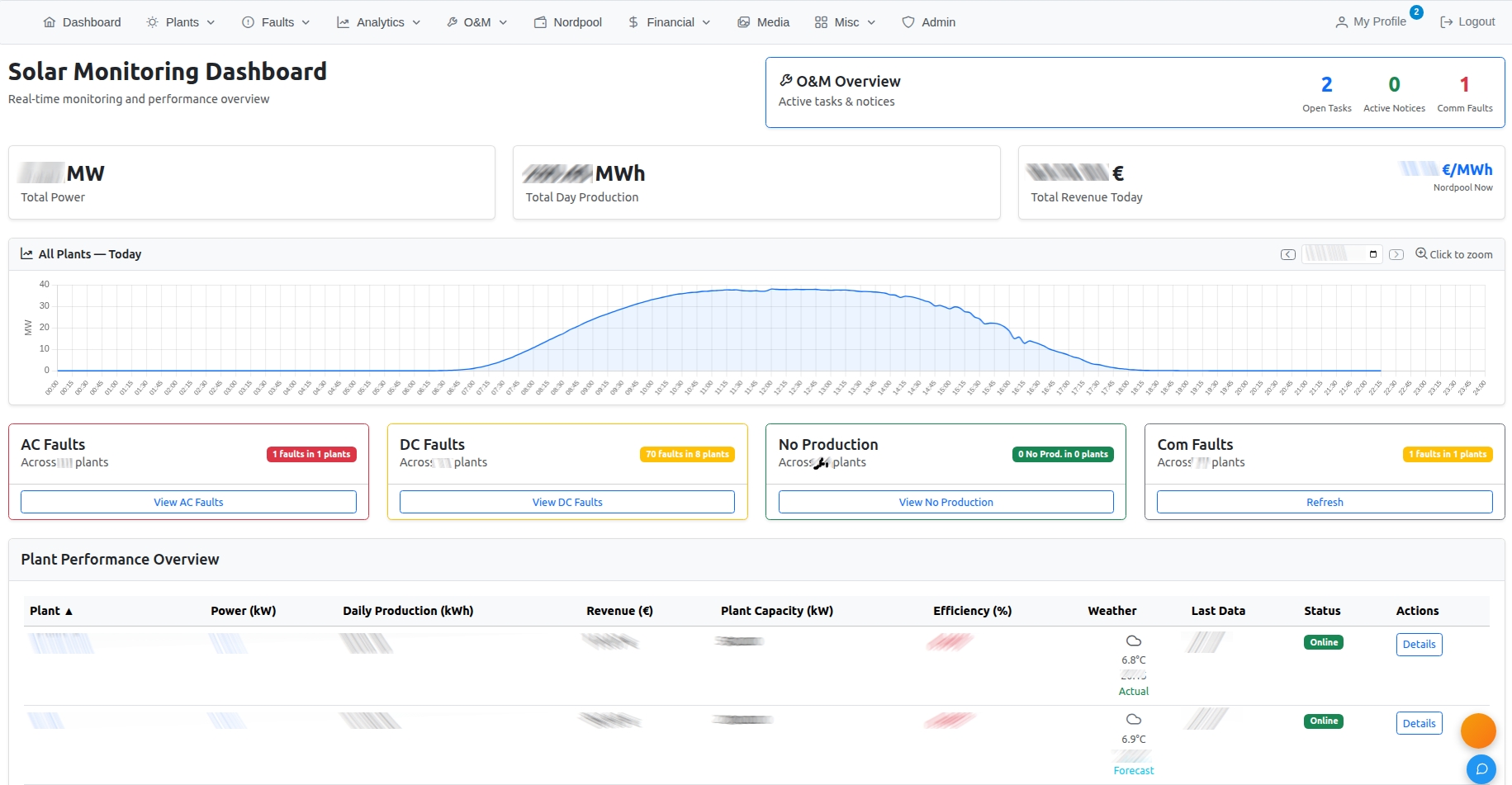Open O&M via the wrench icon
The image size is (1512, 785).
(451, 22)
